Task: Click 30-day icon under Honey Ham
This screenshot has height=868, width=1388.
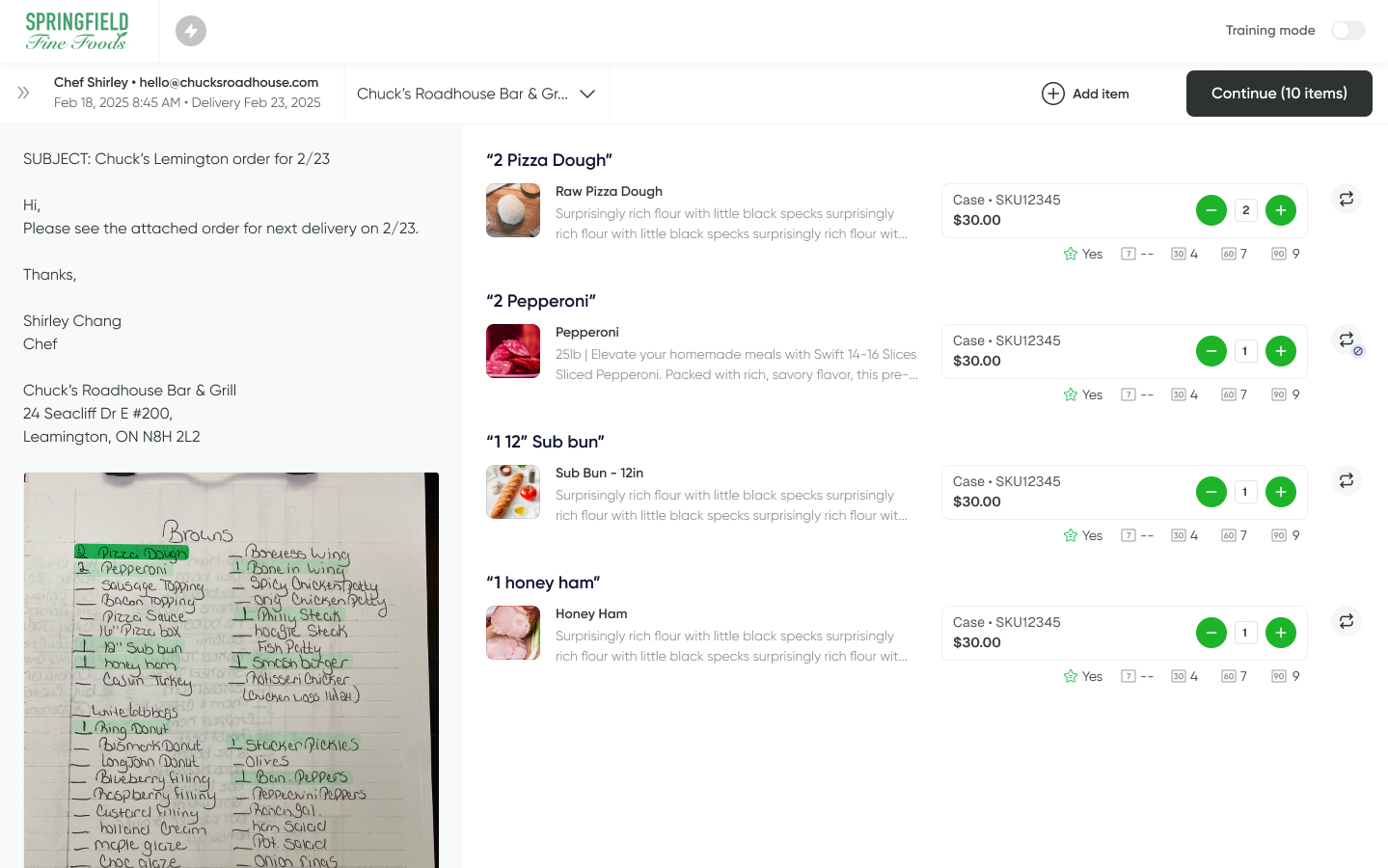Action: (x=1178, y=676)
